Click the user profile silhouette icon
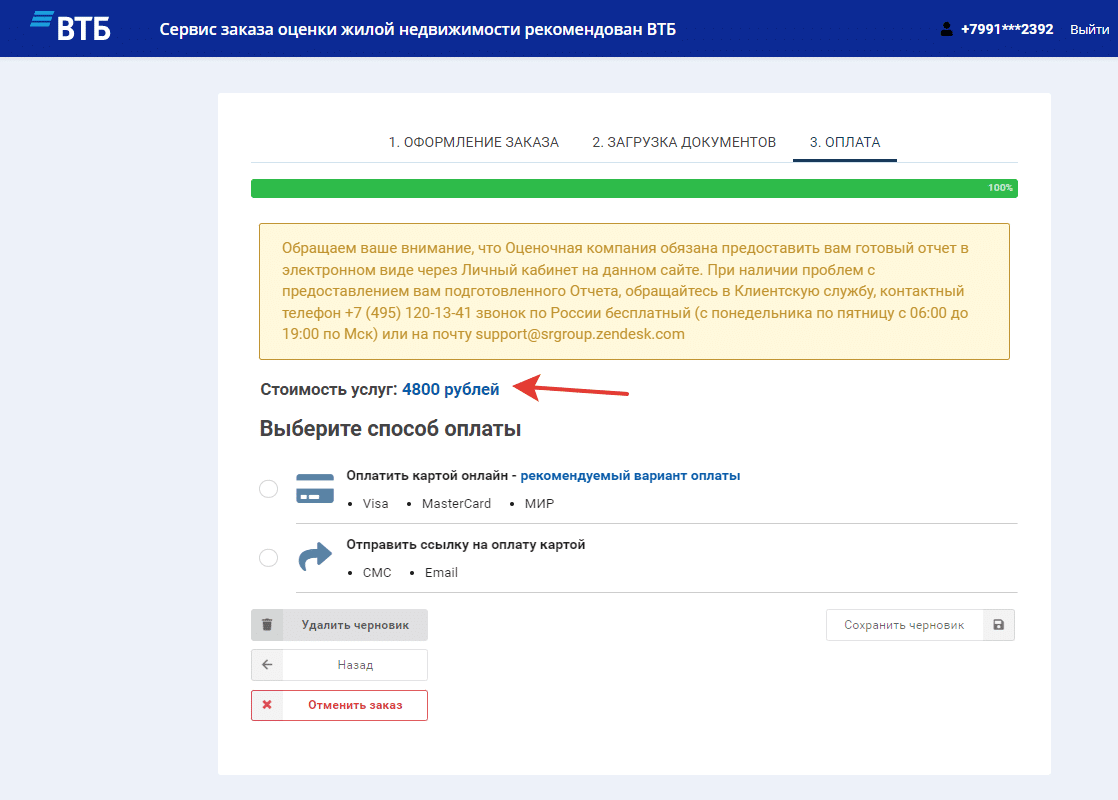 946,29
